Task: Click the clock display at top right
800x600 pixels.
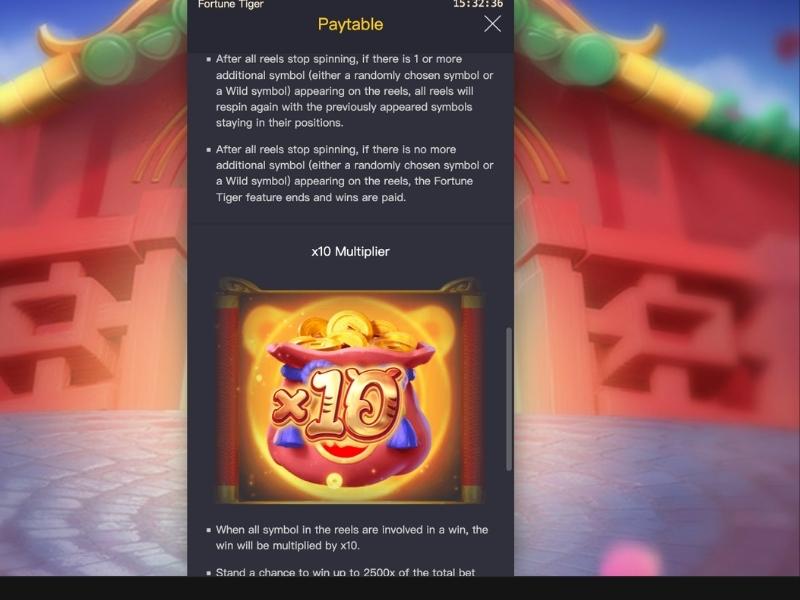Action: [478, 4]
